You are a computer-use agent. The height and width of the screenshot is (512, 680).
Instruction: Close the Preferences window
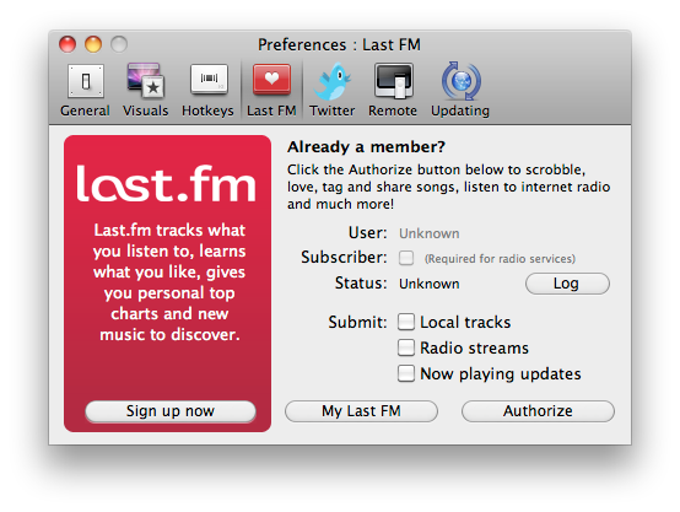pyautogui.click(x=67, y=44)
